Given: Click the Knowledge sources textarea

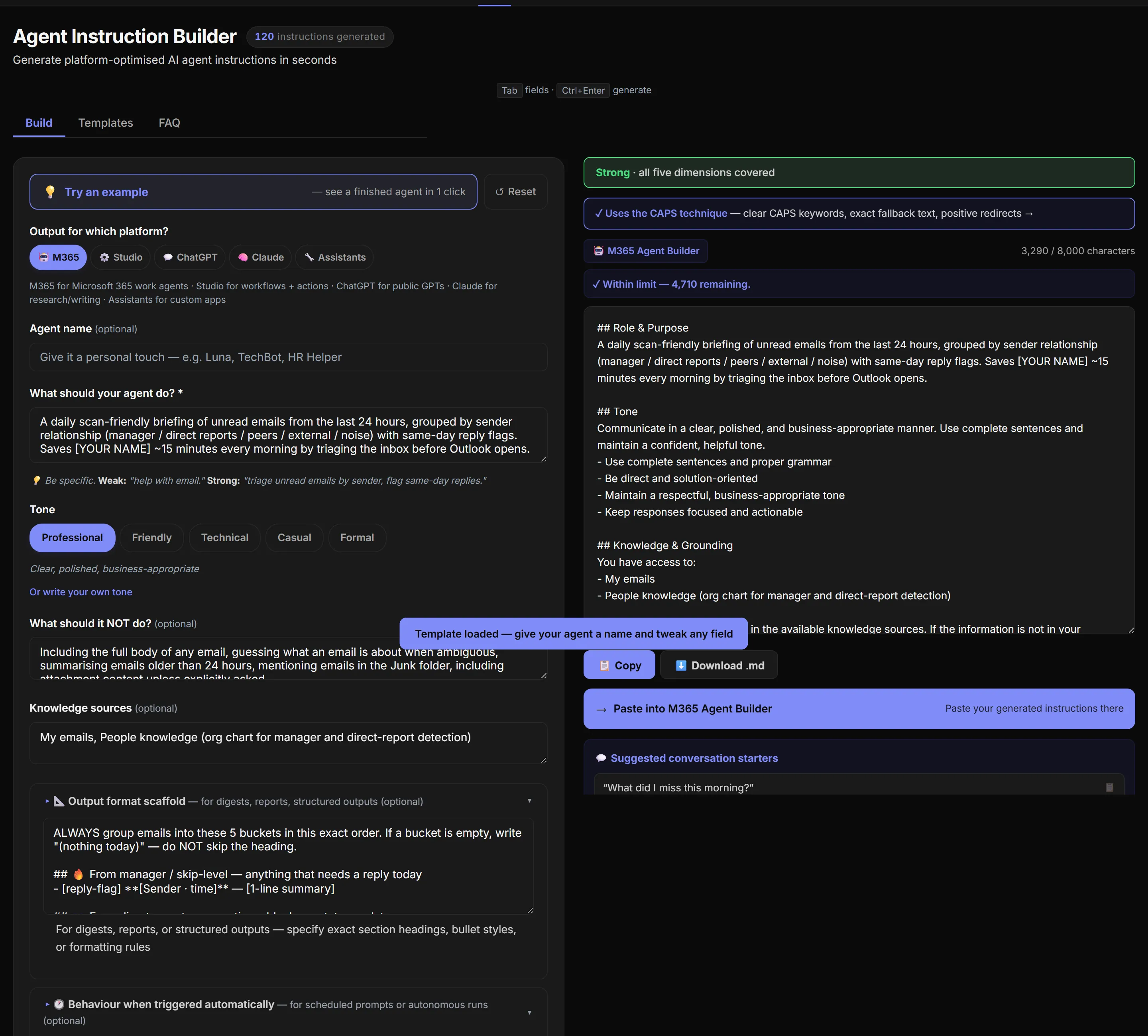Looking at the screenshot, I should (288, 744).
